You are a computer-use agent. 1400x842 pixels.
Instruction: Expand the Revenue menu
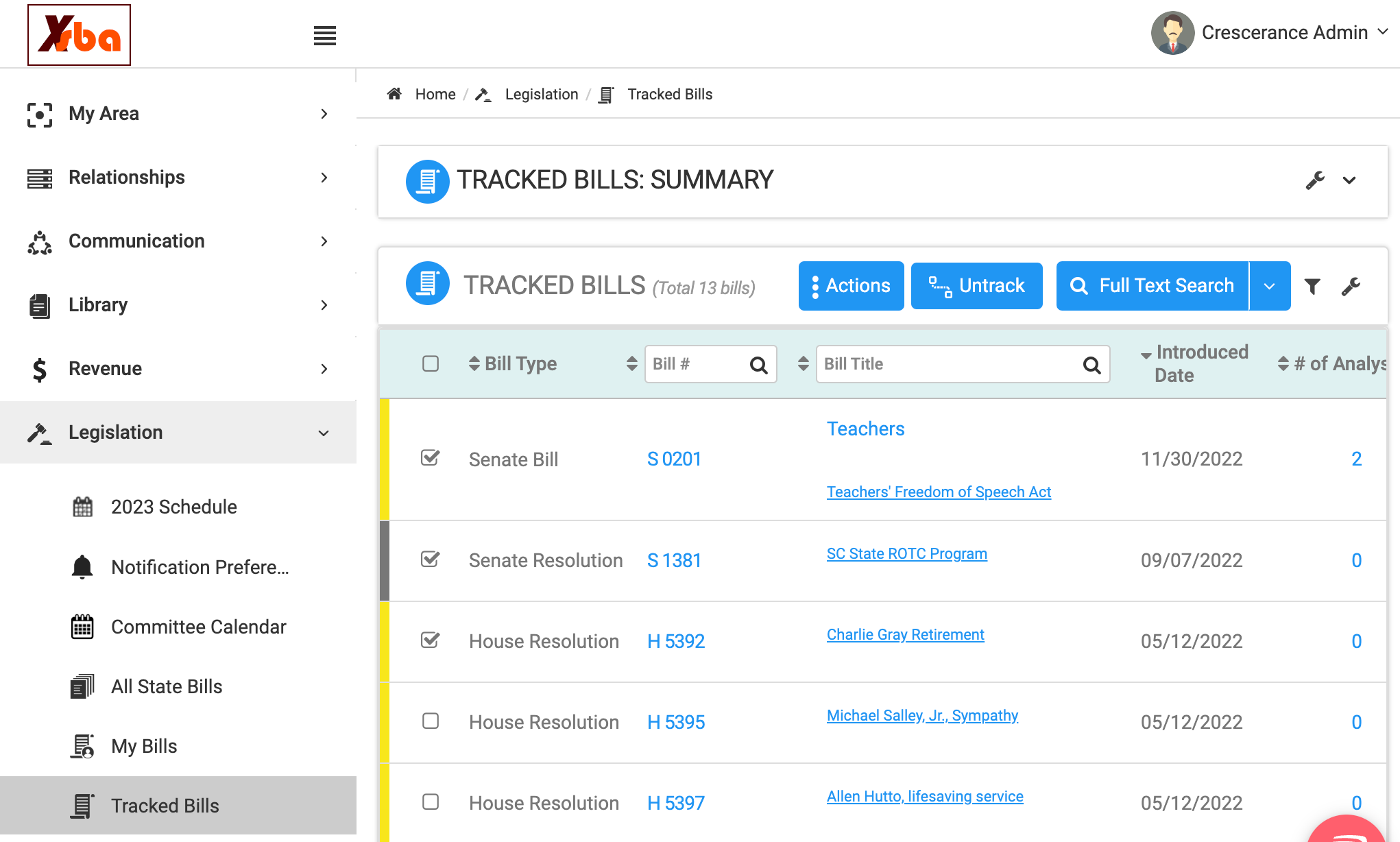pyautogui.click(x=178, y=369)
